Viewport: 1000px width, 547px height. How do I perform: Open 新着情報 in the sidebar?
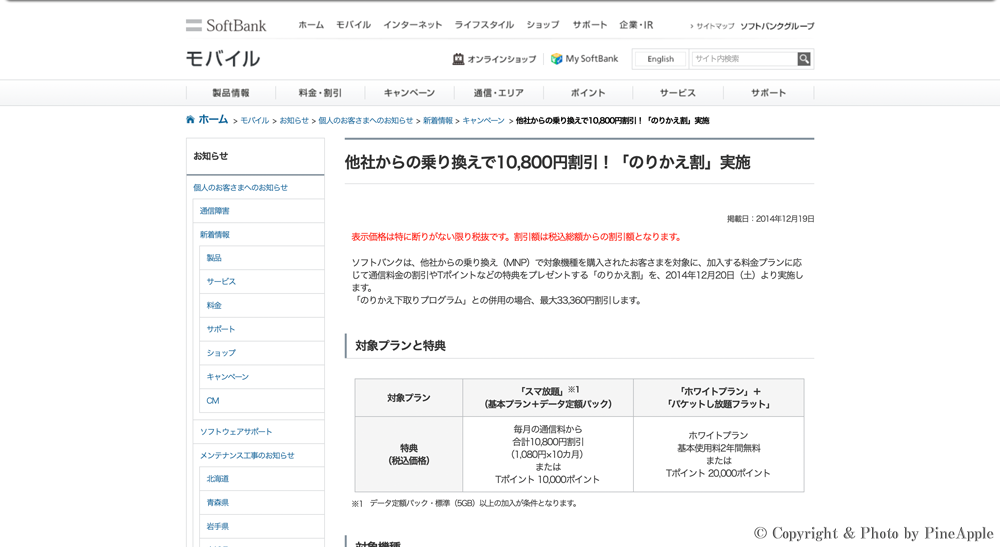tap(214, 235)
